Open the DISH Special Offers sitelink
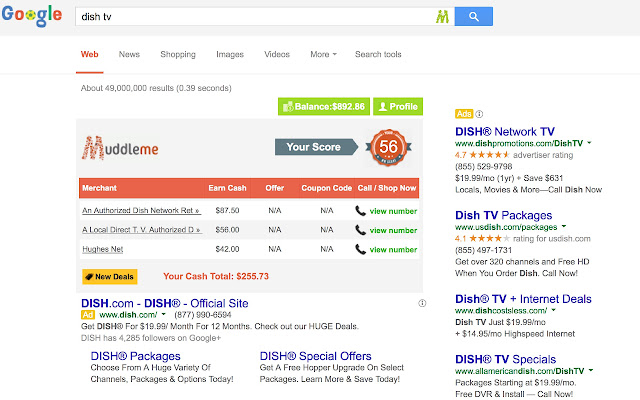Image resolution: width=640 pixels, height=400 pixels. [x=316, y=356]
